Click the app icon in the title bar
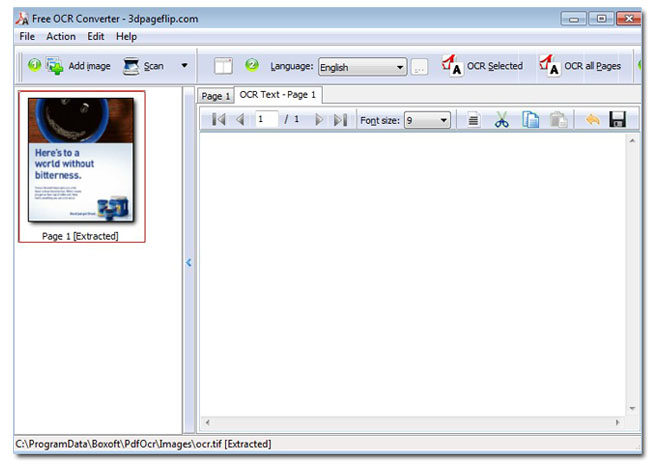Image resolution: width=650 pixels, height=470 pixels. click(22, 18)
